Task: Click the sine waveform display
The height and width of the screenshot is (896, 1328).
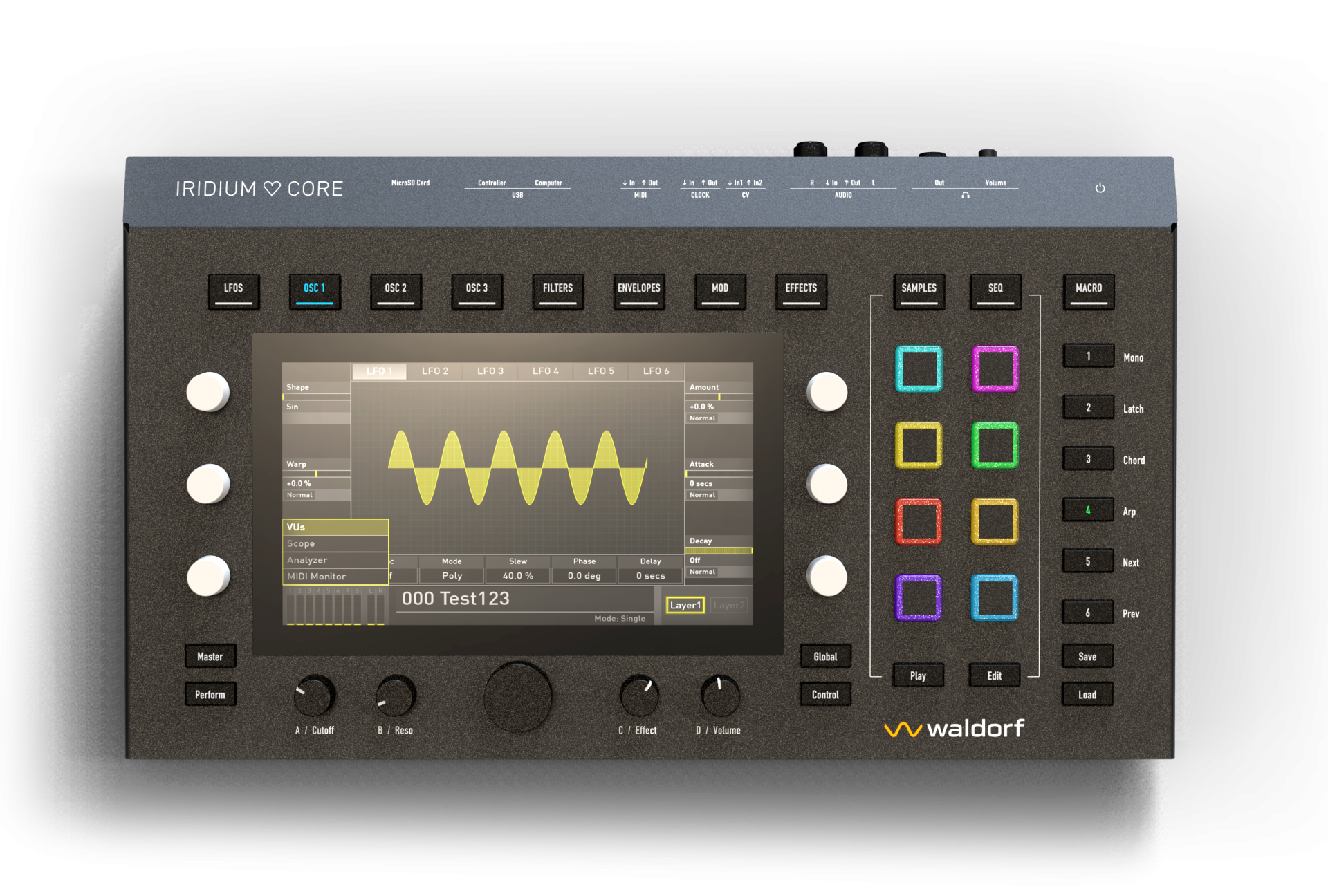Action: [517, 468]
